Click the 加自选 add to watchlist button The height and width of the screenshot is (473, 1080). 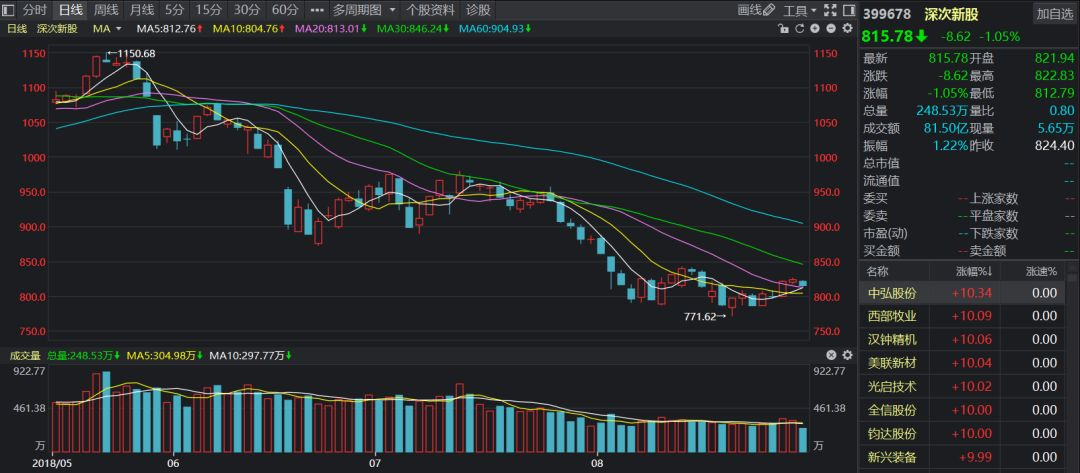tap(1054, 14)
